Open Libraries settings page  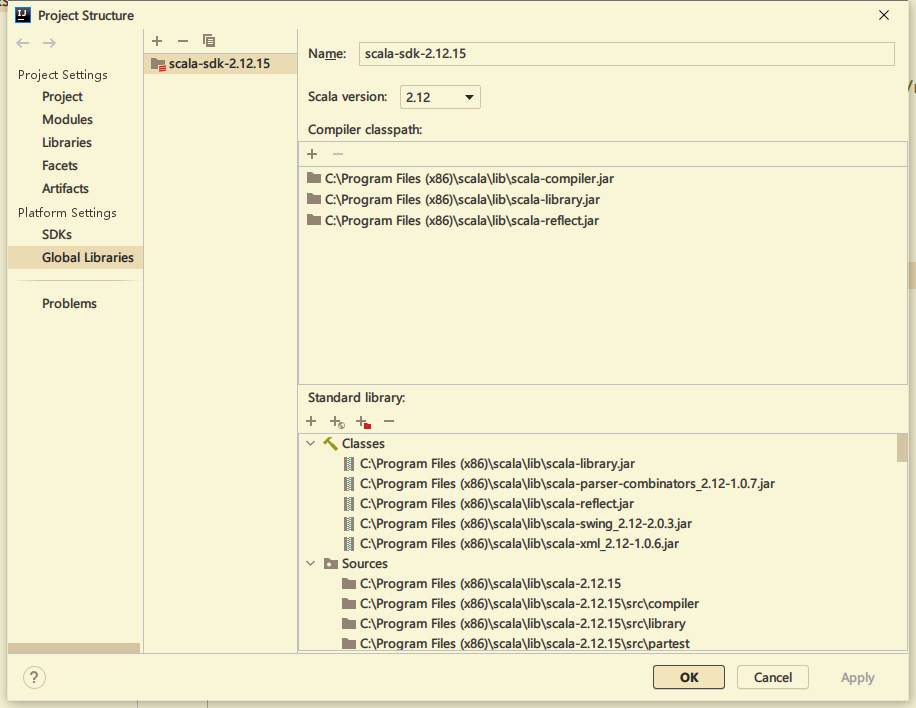[x=67, y=143]
